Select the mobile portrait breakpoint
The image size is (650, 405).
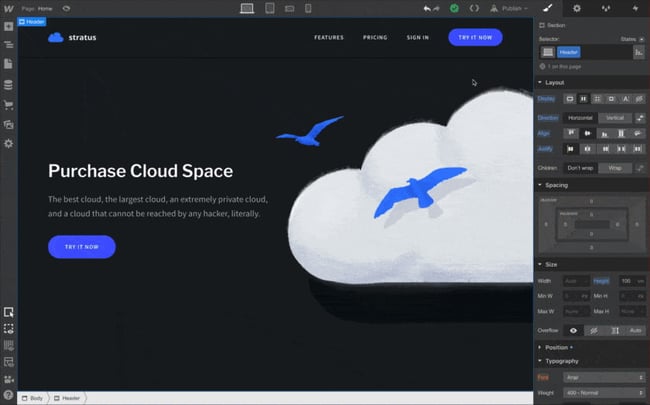click(308, 8)
